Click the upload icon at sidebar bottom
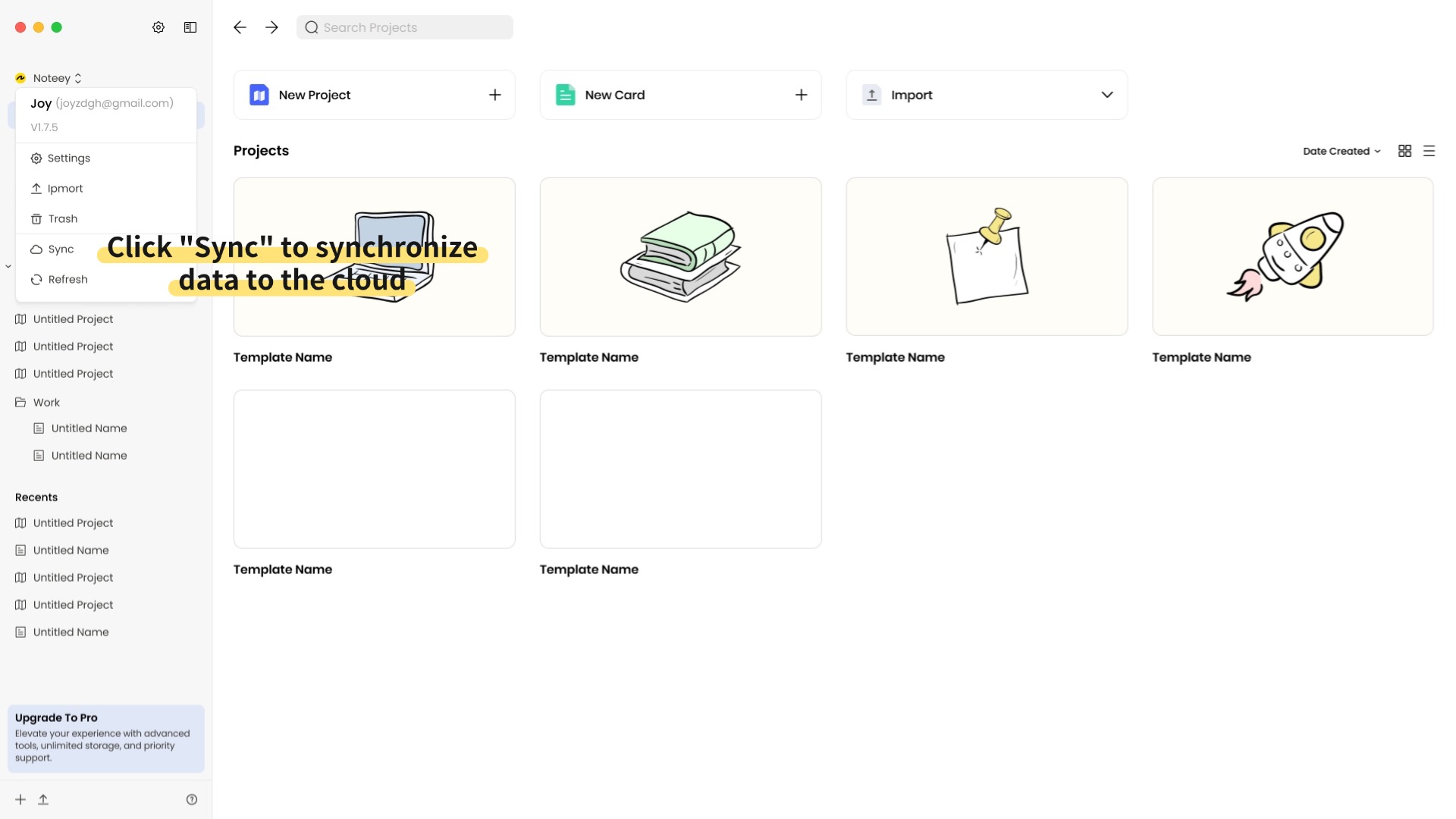 pyautogui.click(x=43, y=800)
